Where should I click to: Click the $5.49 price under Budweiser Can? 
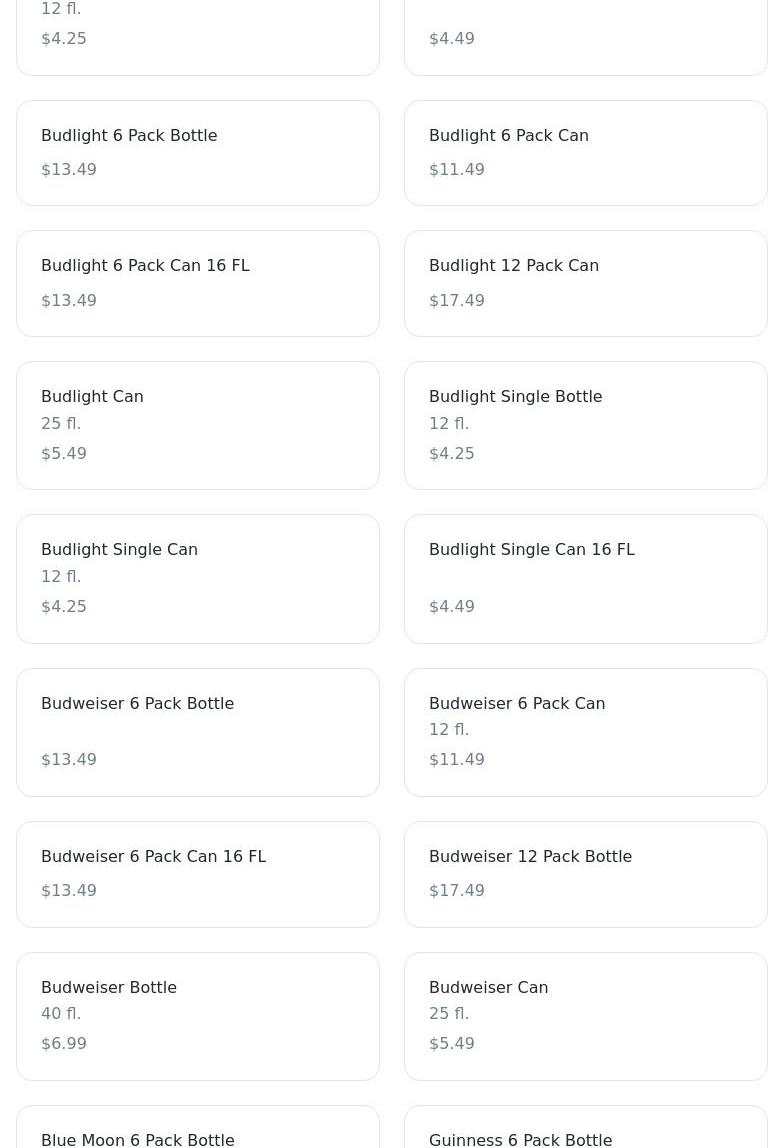(451, 1043)
